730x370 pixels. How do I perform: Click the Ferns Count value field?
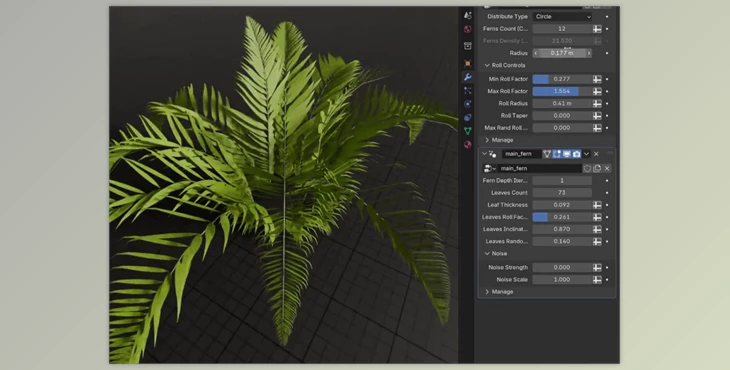(562, 29)
